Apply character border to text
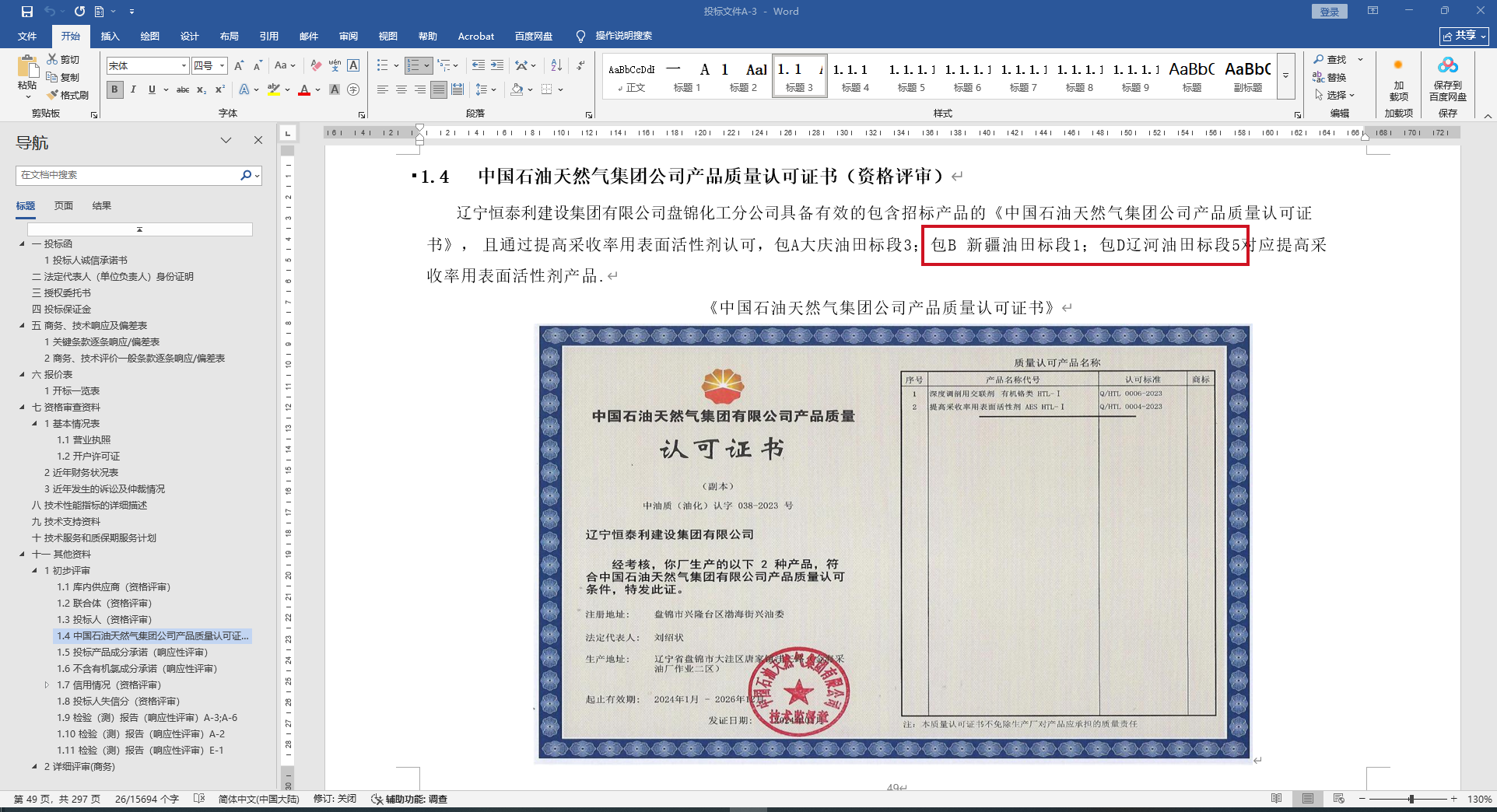Screen dimensions: 1497x812 (353, 66)
